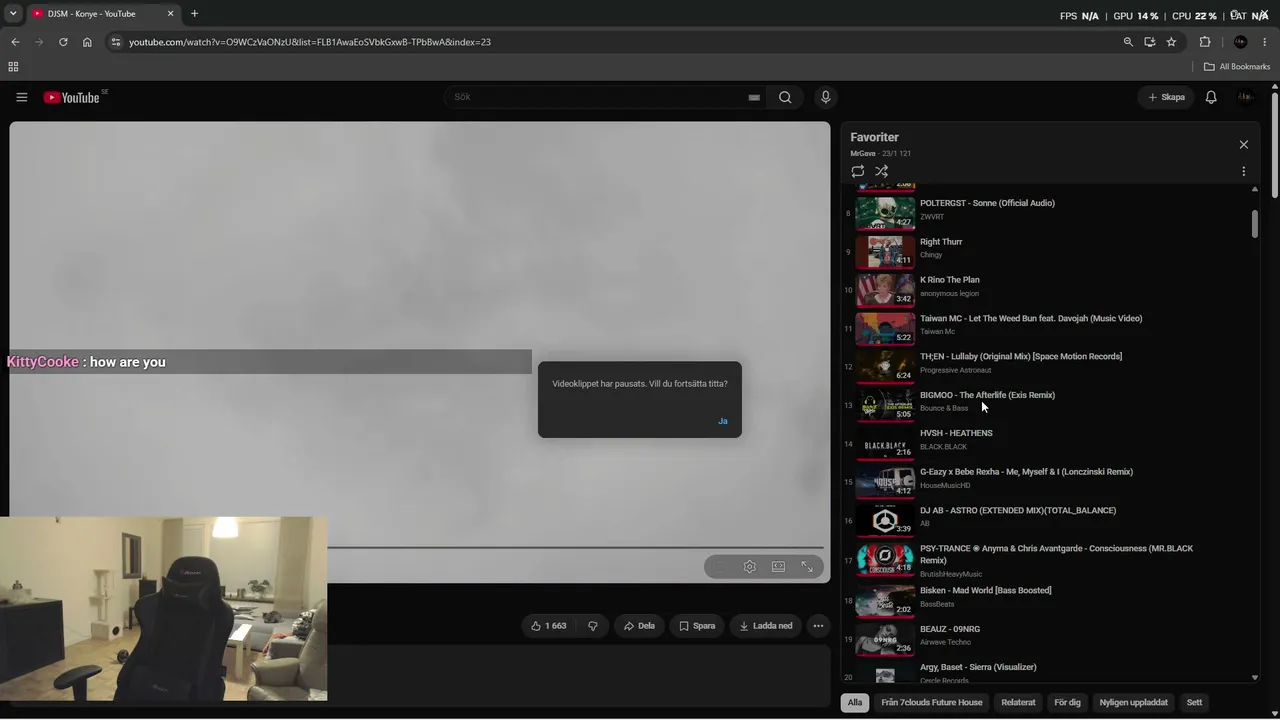The height and width of the screenshot is (720, 1280).
Task: Share video using Dela button
Action: pos(639,626)
